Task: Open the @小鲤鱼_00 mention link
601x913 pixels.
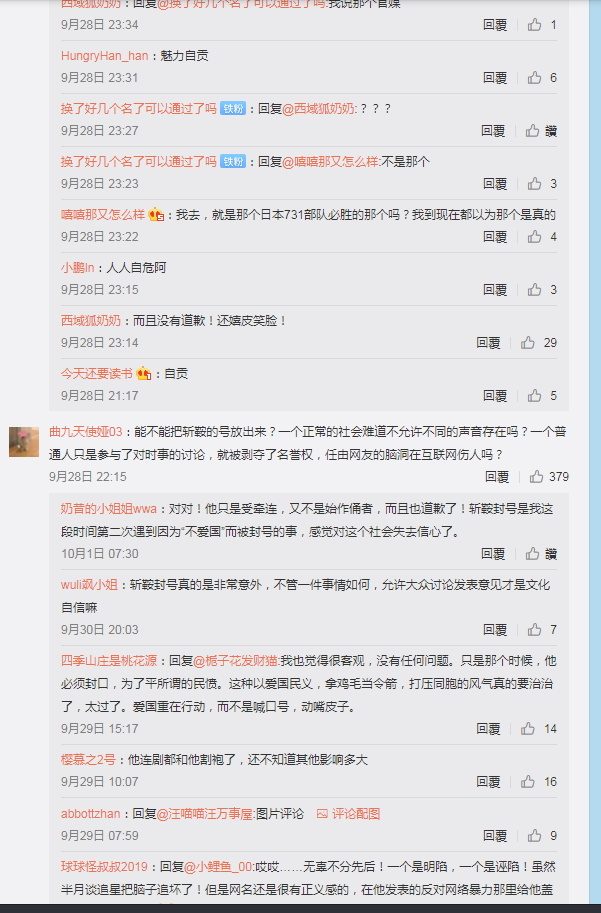Action: coord(219,866)
